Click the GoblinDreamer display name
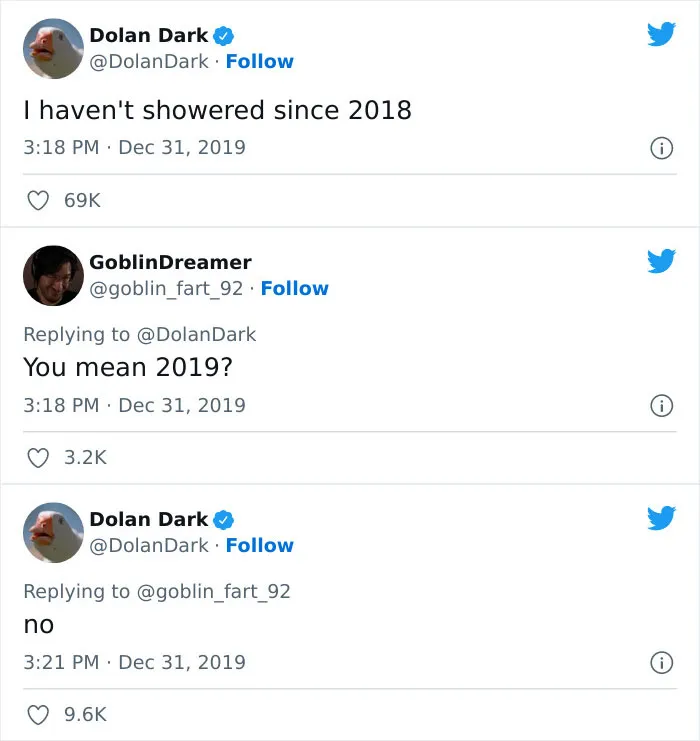700x741 pixels. point(170,262)
